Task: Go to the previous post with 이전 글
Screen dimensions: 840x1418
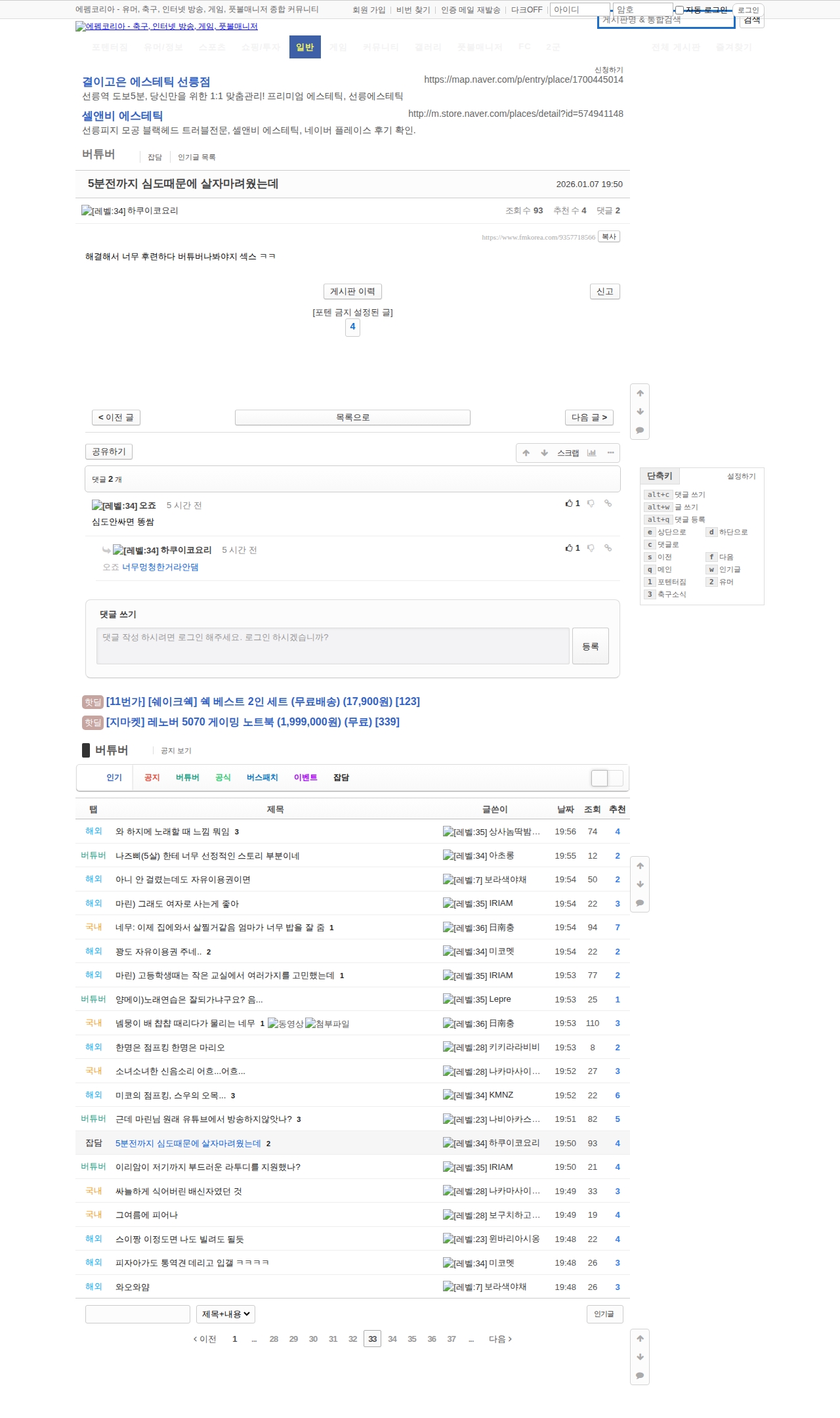Action: click(116, 418)
